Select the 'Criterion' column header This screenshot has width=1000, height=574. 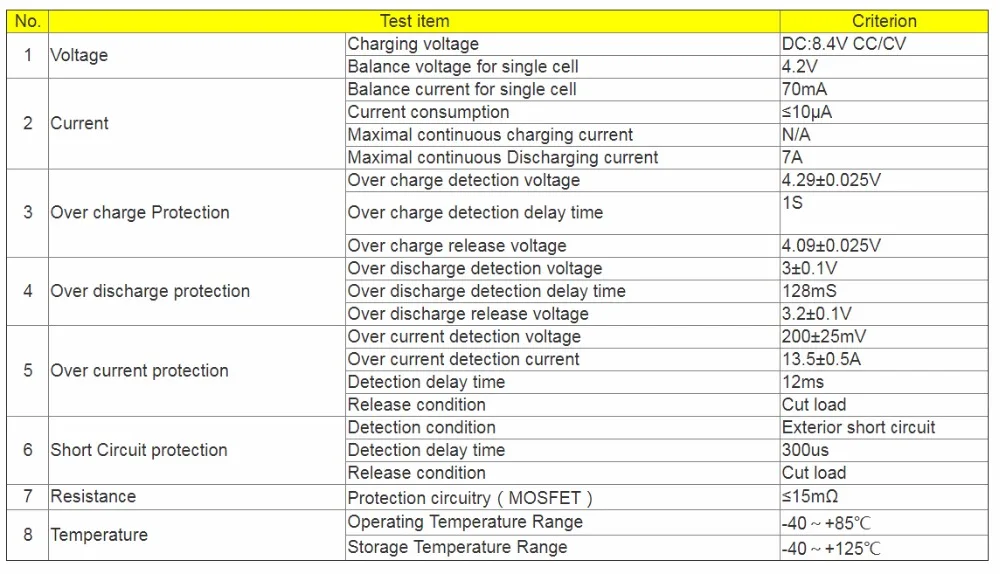tap(884, 21)
